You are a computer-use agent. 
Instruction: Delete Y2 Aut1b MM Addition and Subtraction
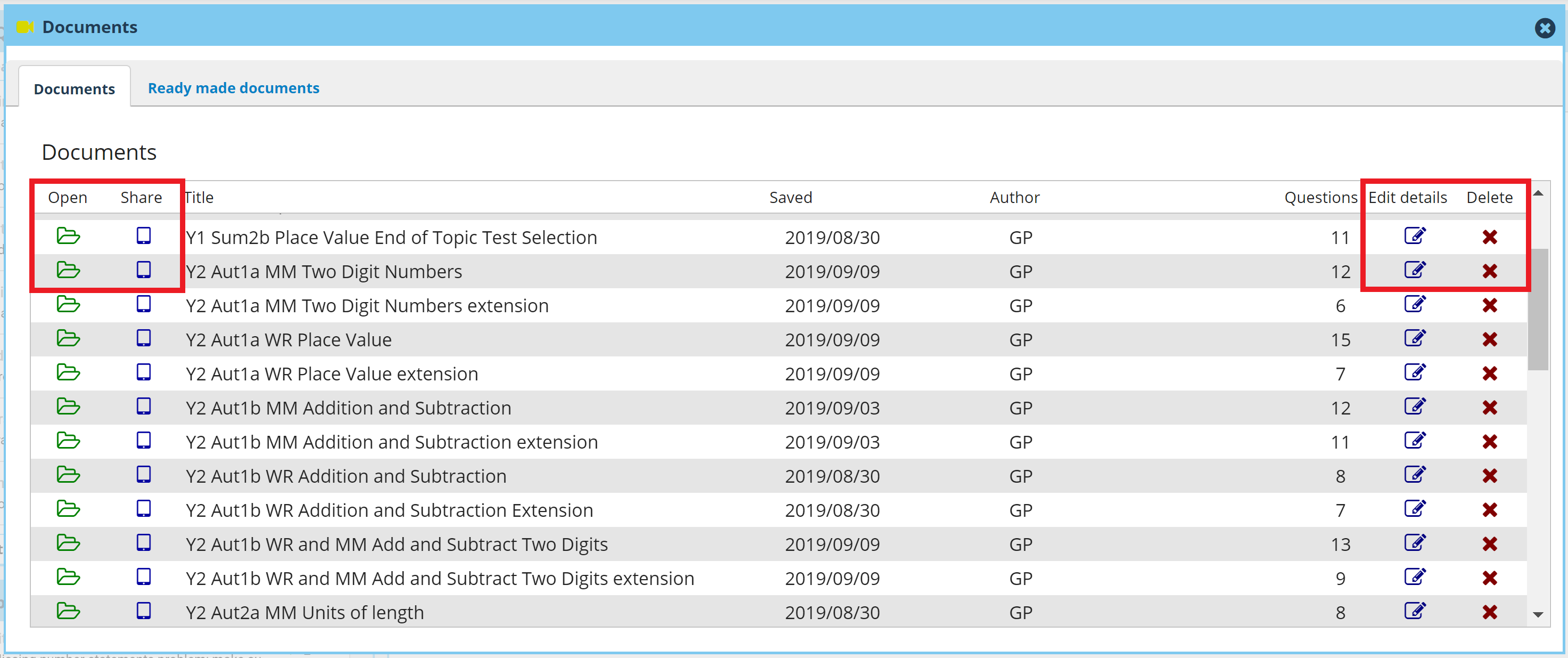tap(1490, 408)
